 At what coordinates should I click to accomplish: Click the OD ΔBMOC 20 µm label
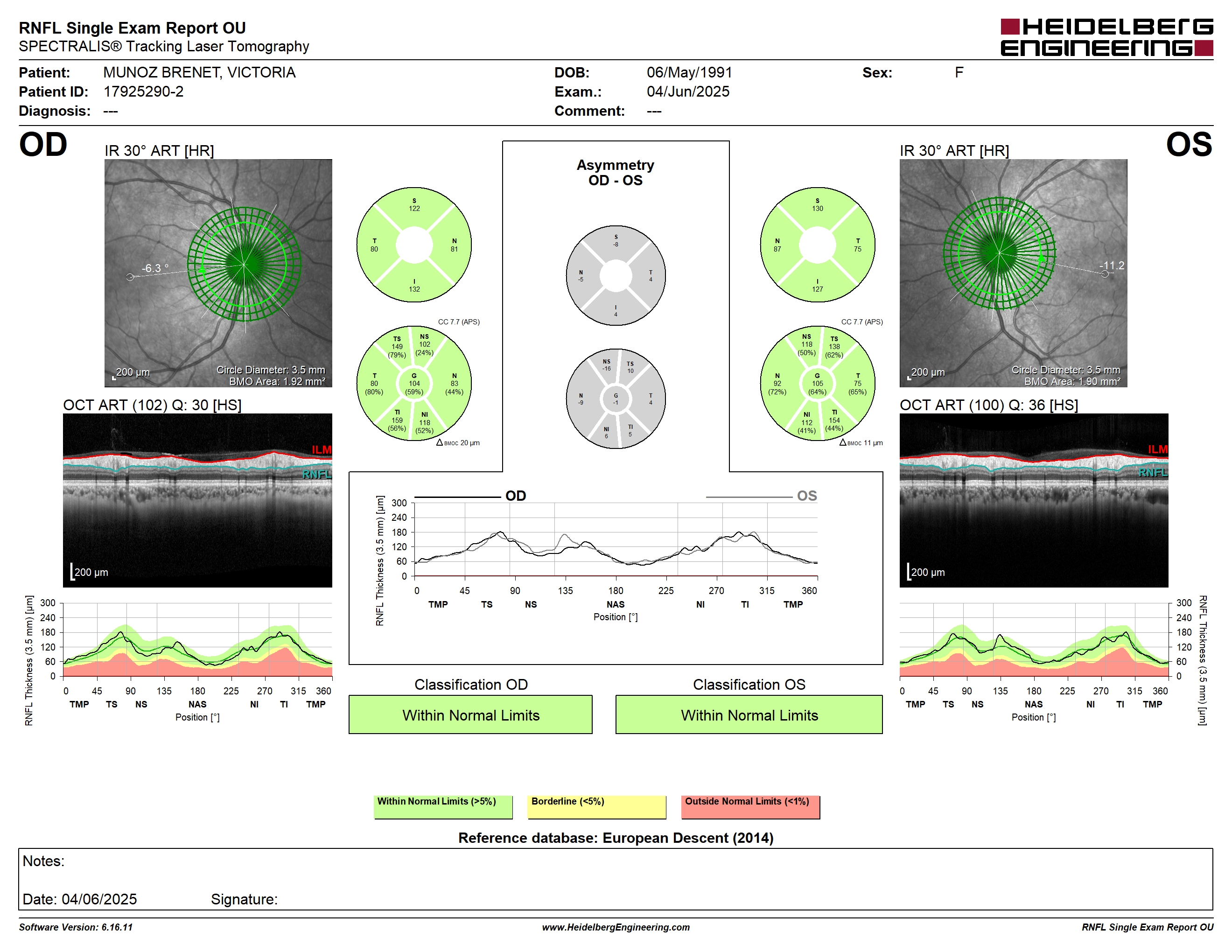(x=457, y=443)
